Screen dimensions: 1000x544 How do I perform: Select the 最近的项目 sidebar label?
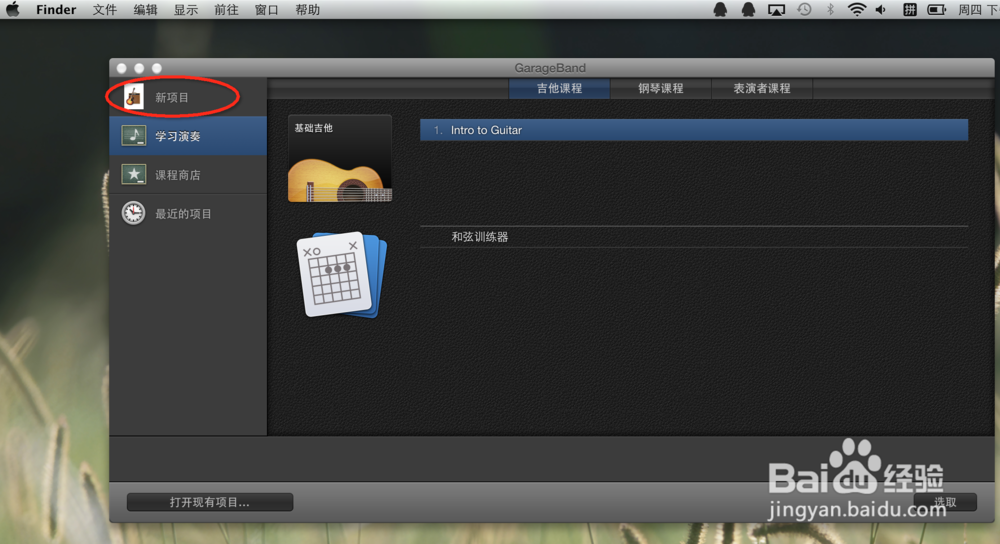pyautogui.click(x=184, y=214)
